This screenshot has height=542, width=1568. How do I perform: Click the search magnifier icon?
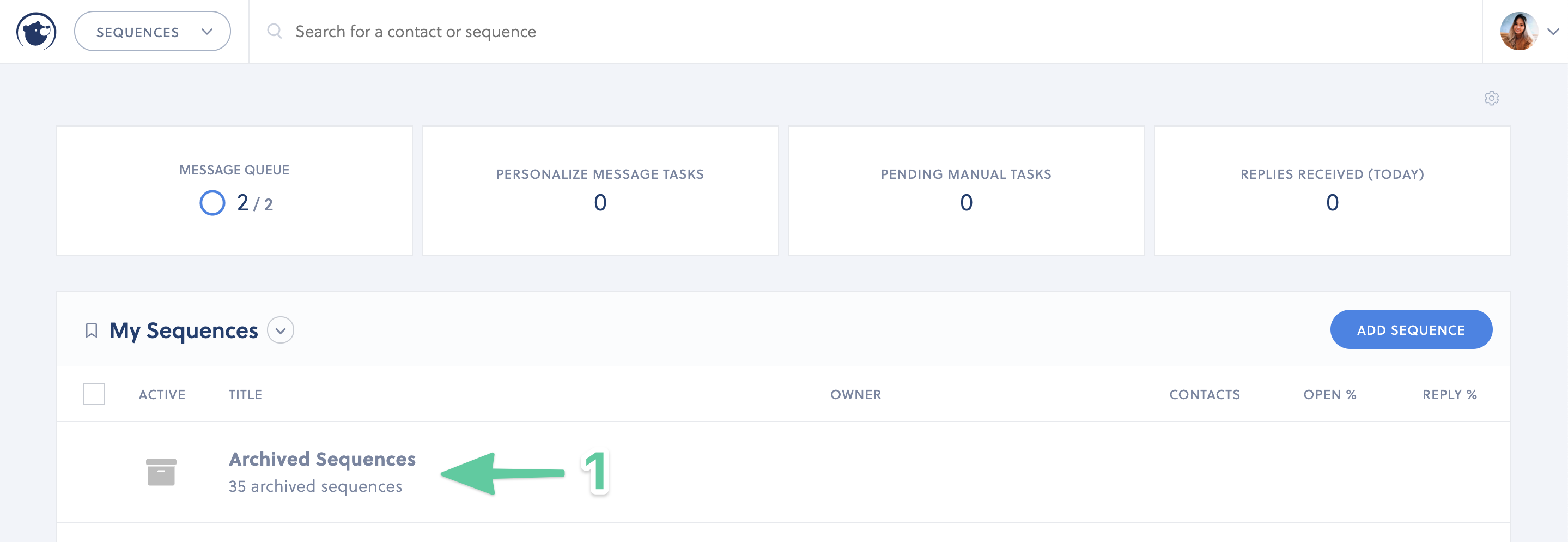[274, 31]
